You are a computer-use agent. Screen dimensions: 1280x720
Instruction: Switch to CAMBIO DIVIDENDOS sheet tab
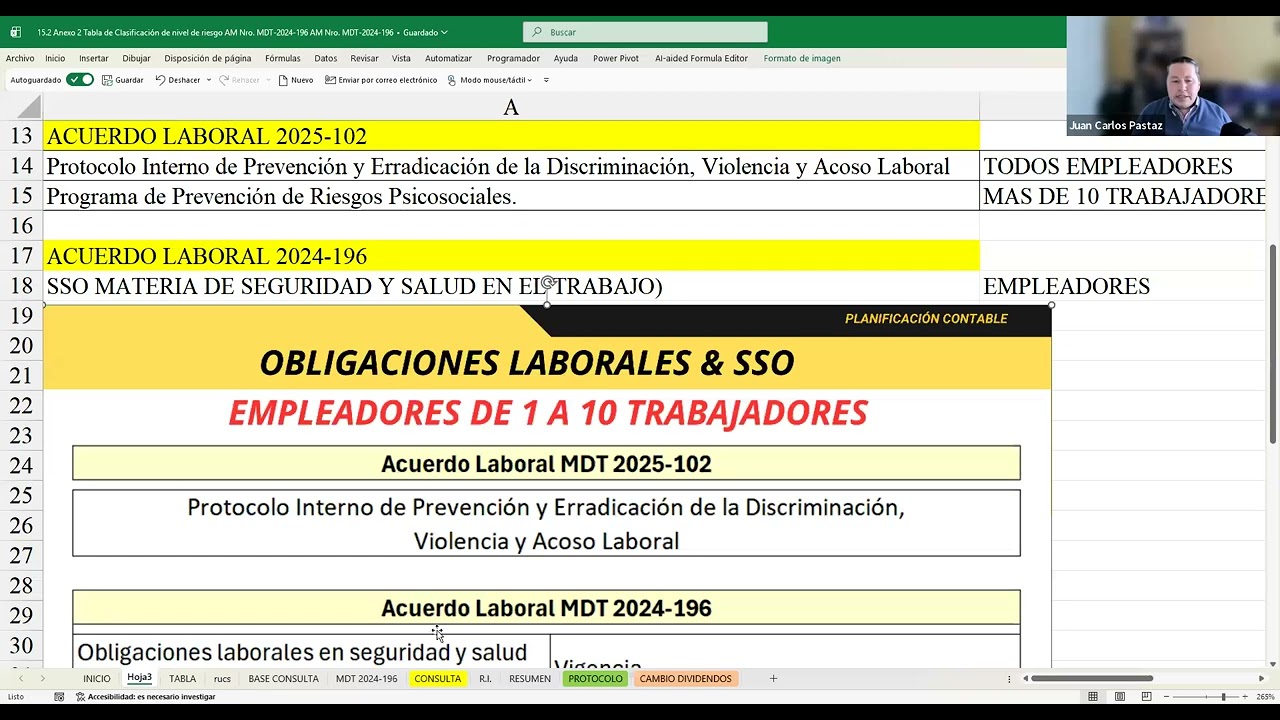[686, 679]
